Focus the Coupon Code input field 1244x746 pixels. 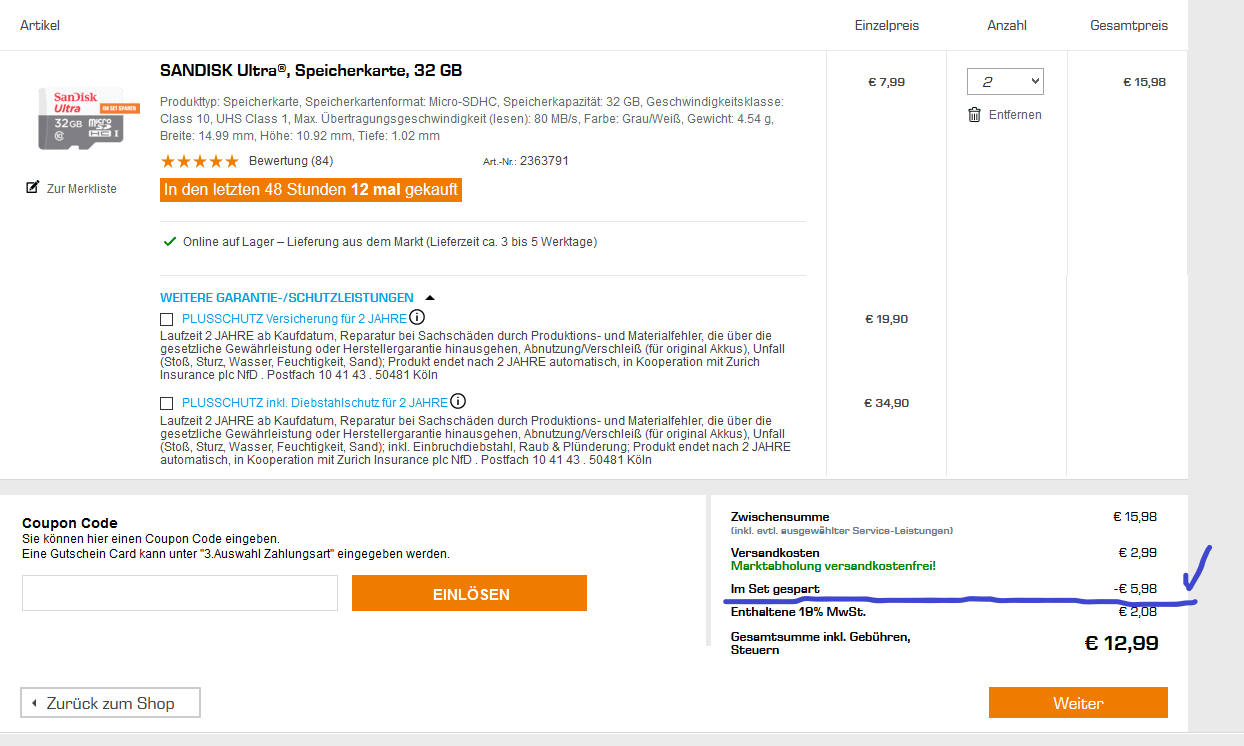point(180,593)
